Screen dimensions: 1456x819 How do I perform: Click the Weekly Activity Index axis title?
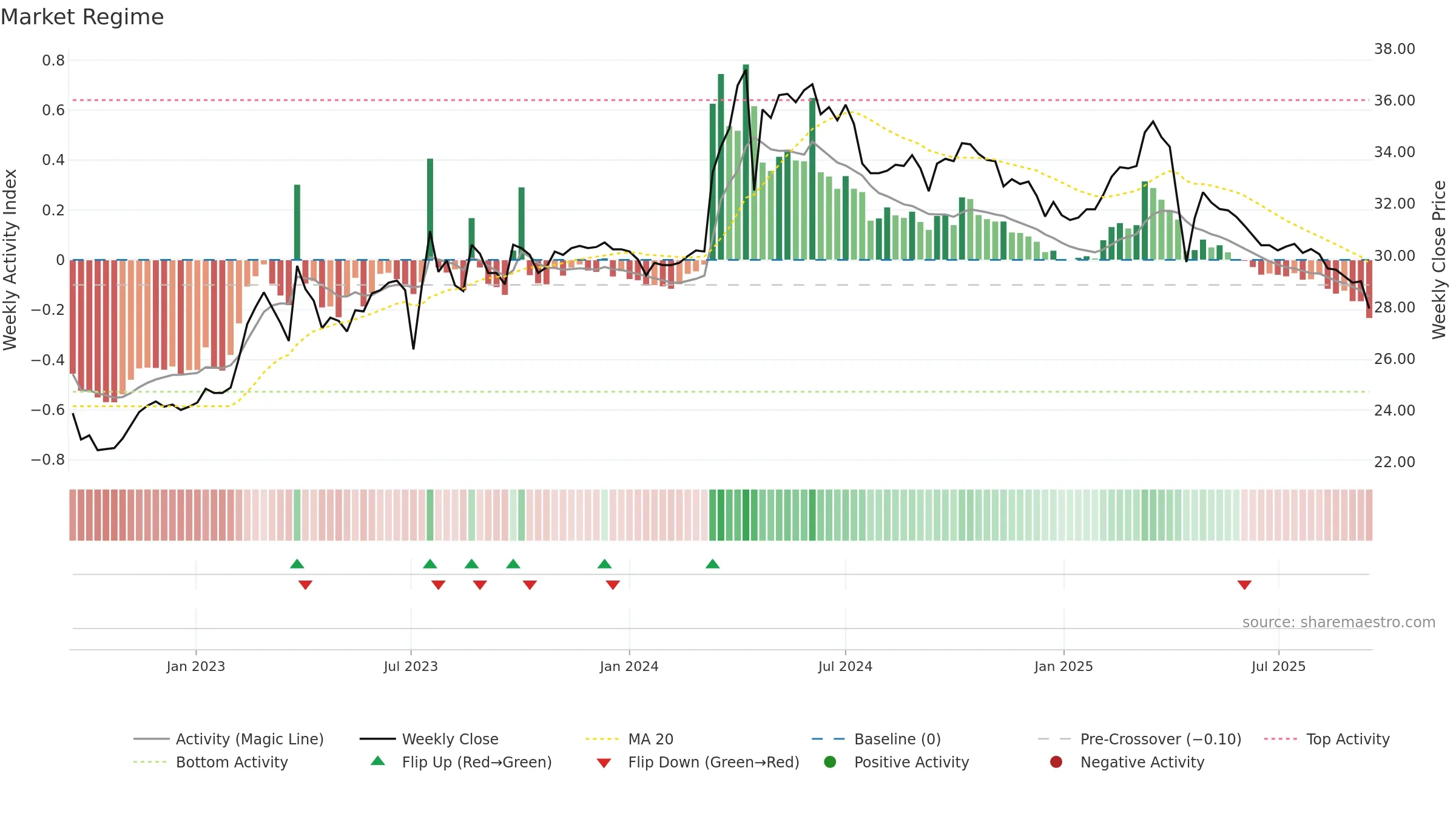coord(10,260)
